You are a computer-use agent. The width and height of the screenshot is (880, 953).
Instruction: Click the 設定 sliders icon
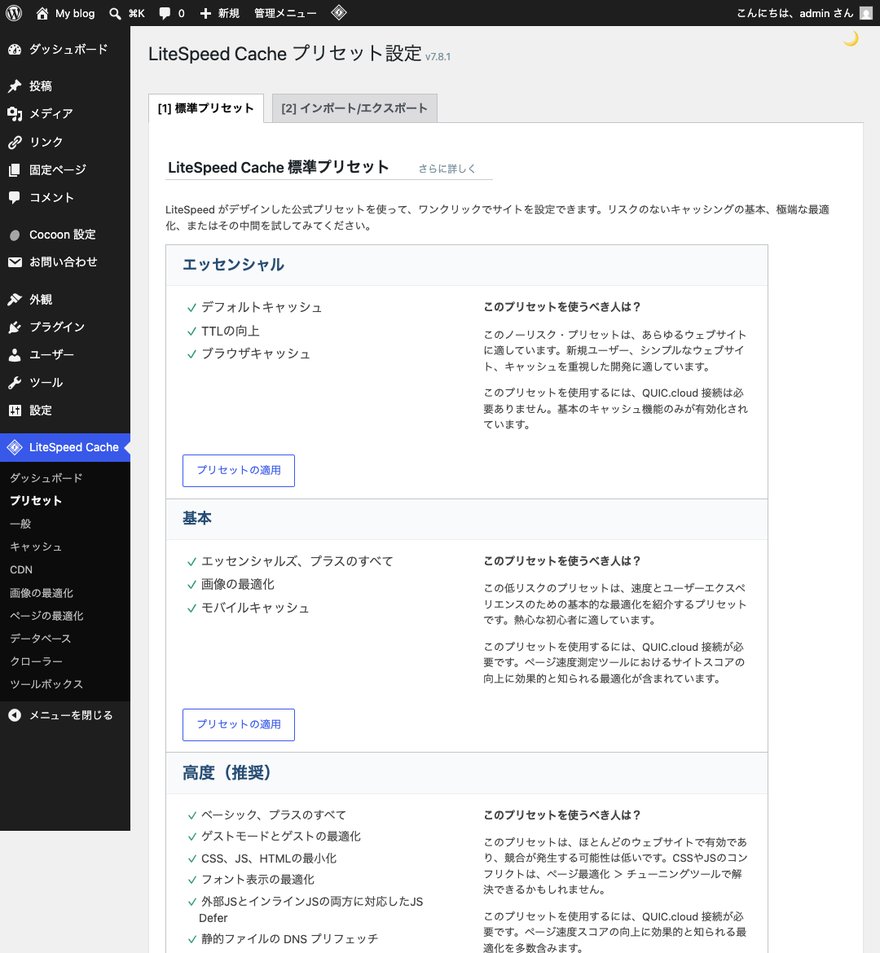tap(15, 410)
